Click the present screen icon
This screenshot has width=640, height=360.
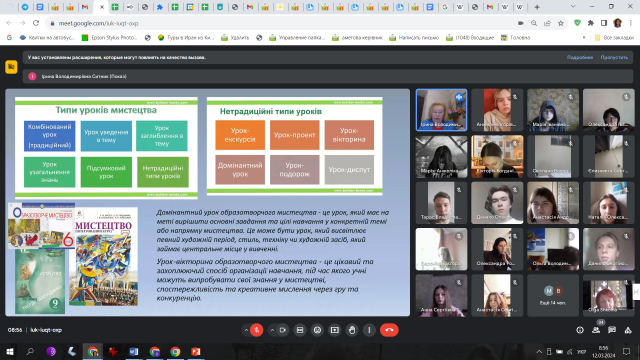[x=335, y=330]
